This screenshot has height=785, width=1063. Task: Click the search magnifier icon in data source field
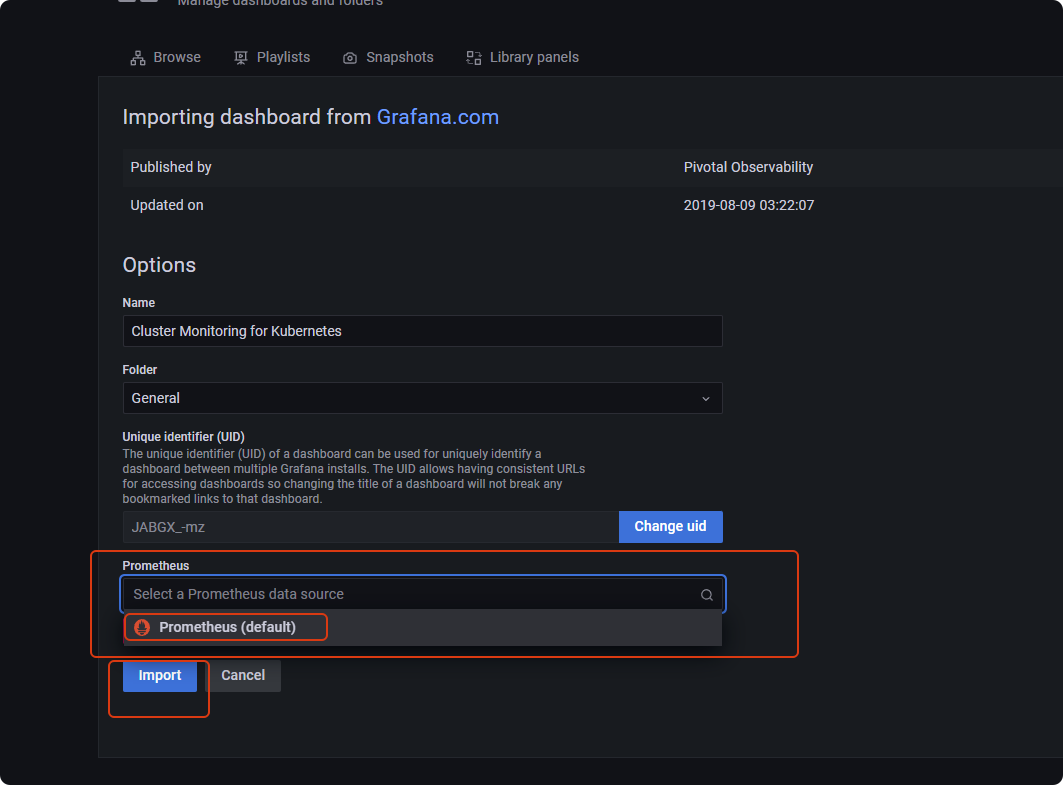[706, 595]
